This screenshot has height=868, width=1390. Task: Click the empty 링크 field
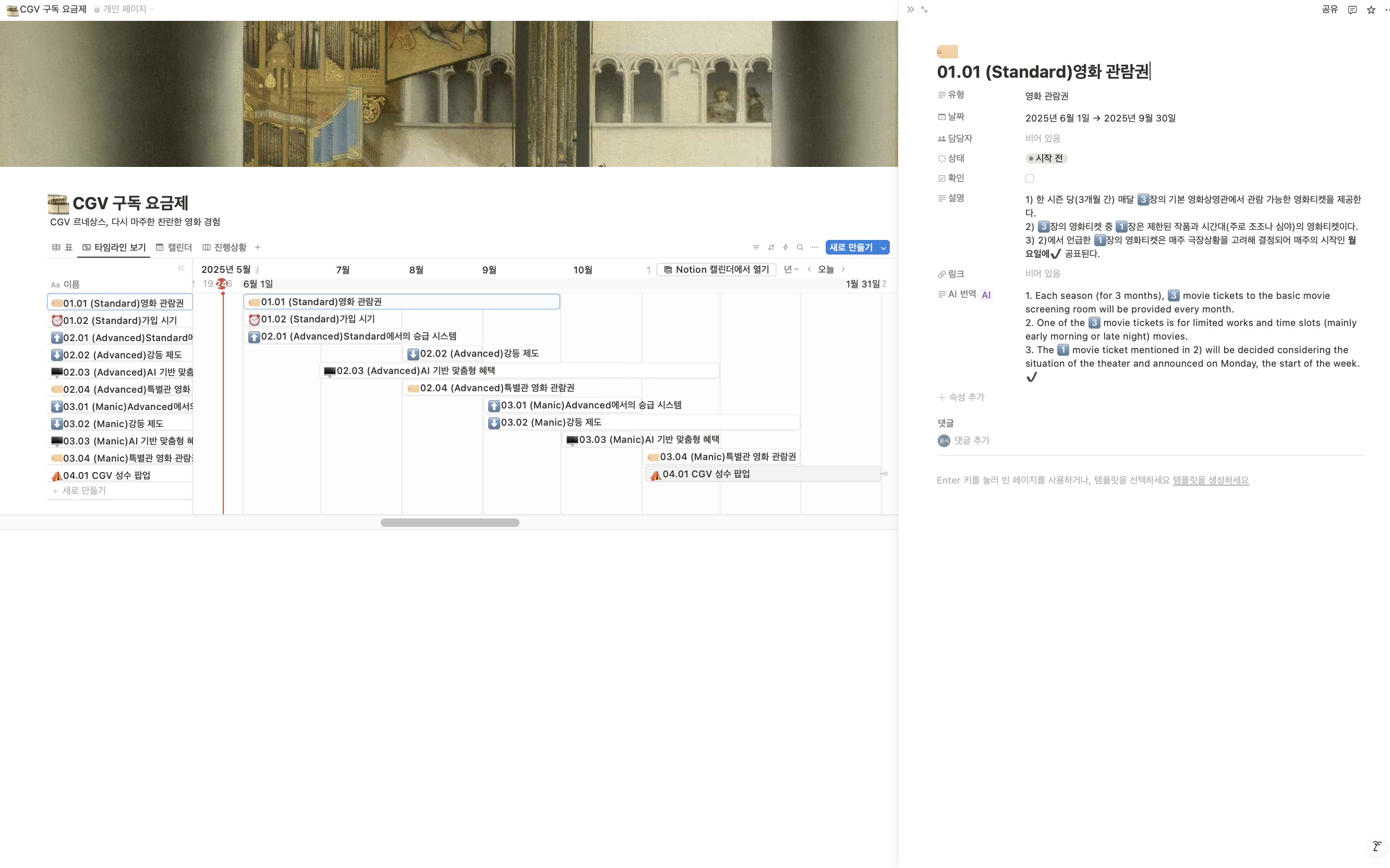(1042, 274)
